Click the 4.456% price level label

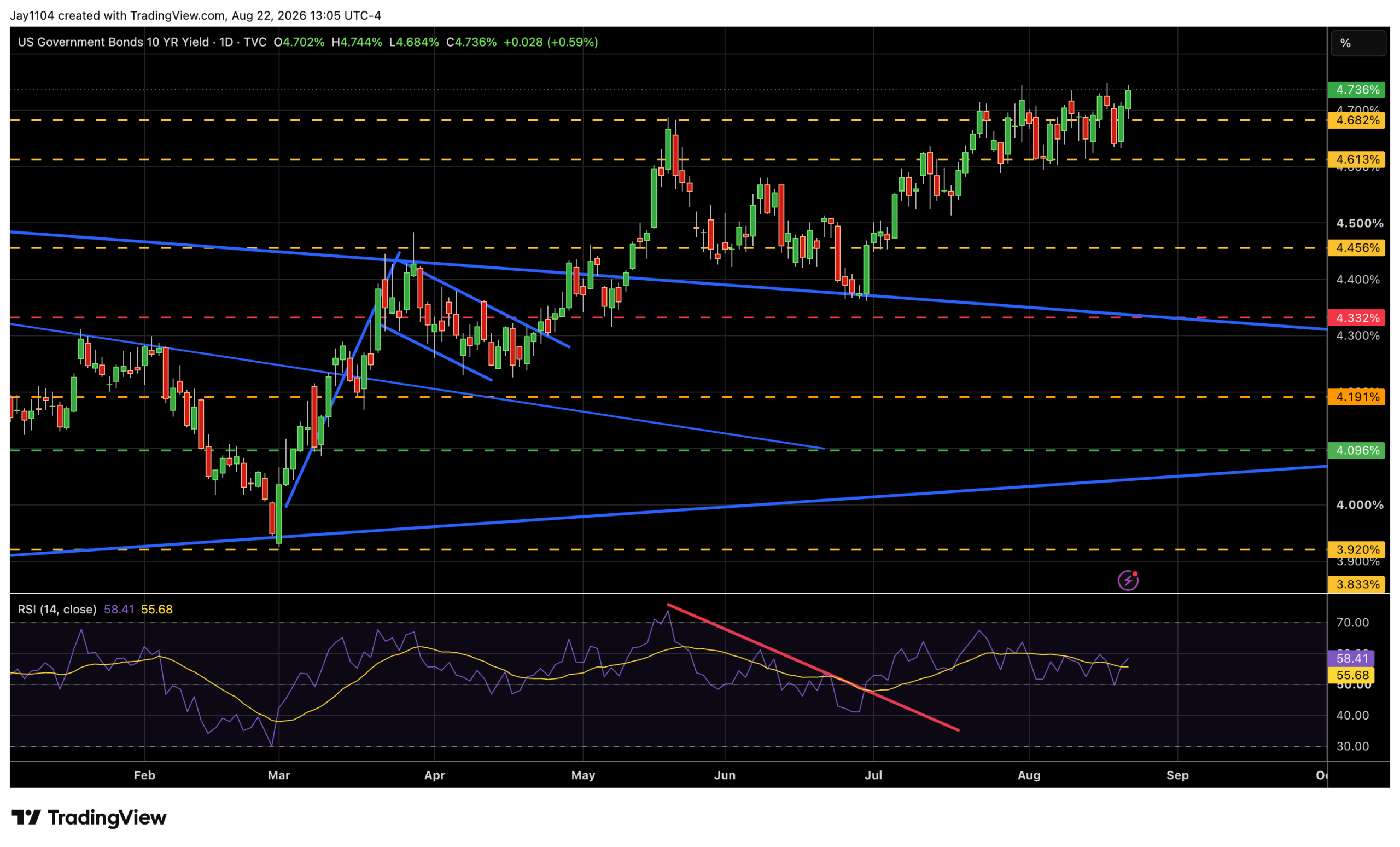coord(1356,248)
